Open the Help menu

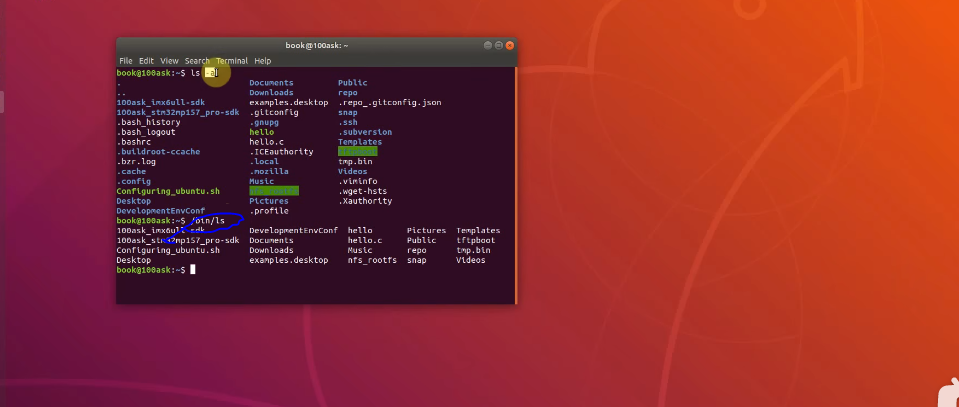[x=262, y=61]
